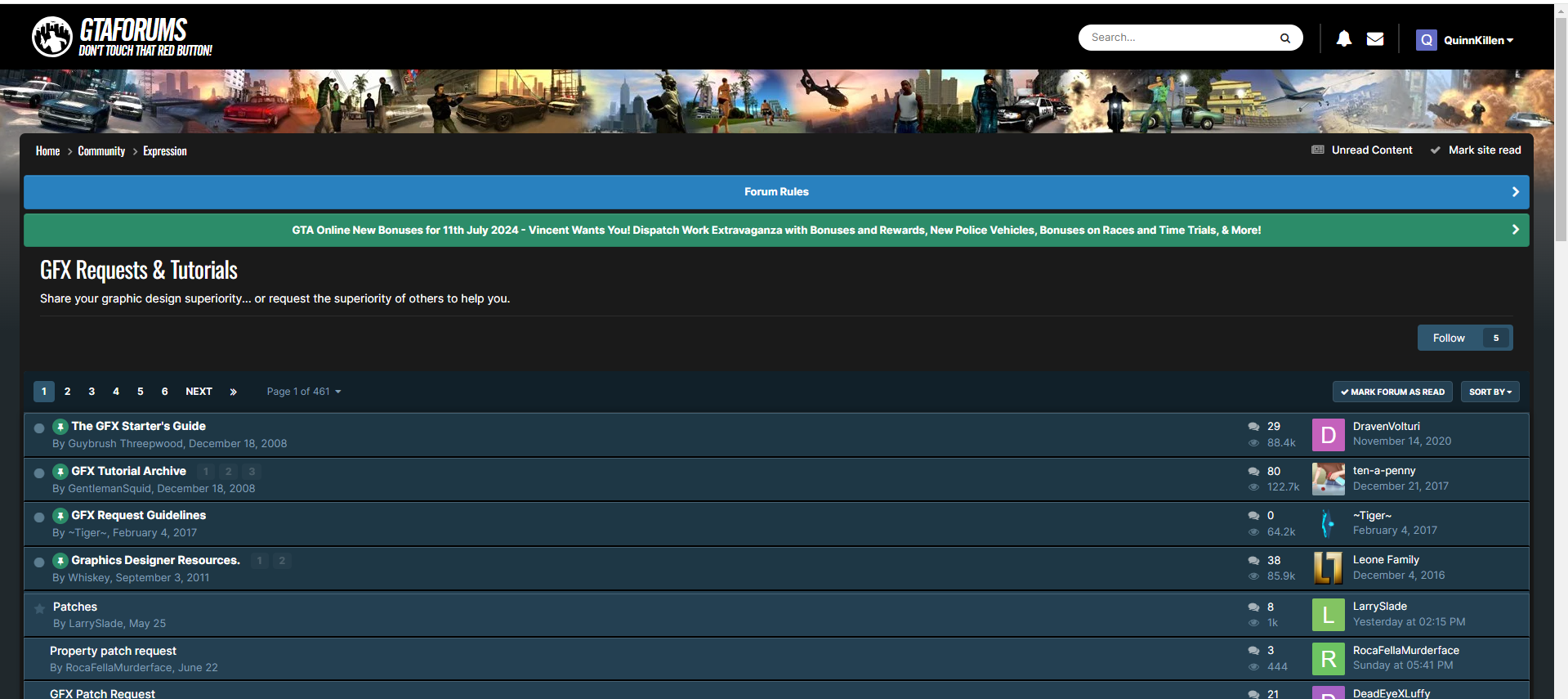Viewport: 1568px width, 699px height.
Task: Click the QuinnKillen avatar icon
Action: (1427, 40)
